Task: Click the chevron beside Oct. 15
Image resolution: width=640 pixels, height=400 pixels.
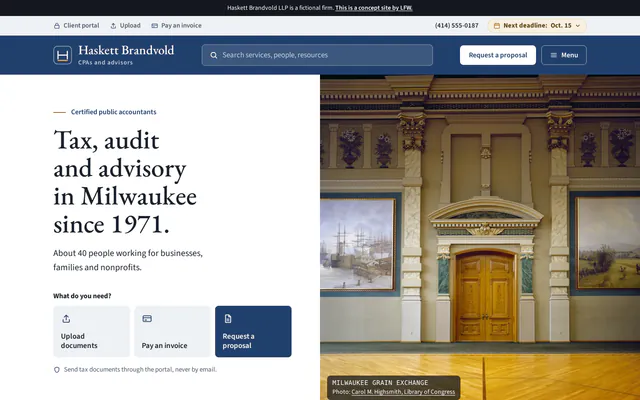Action: point(578,26)
